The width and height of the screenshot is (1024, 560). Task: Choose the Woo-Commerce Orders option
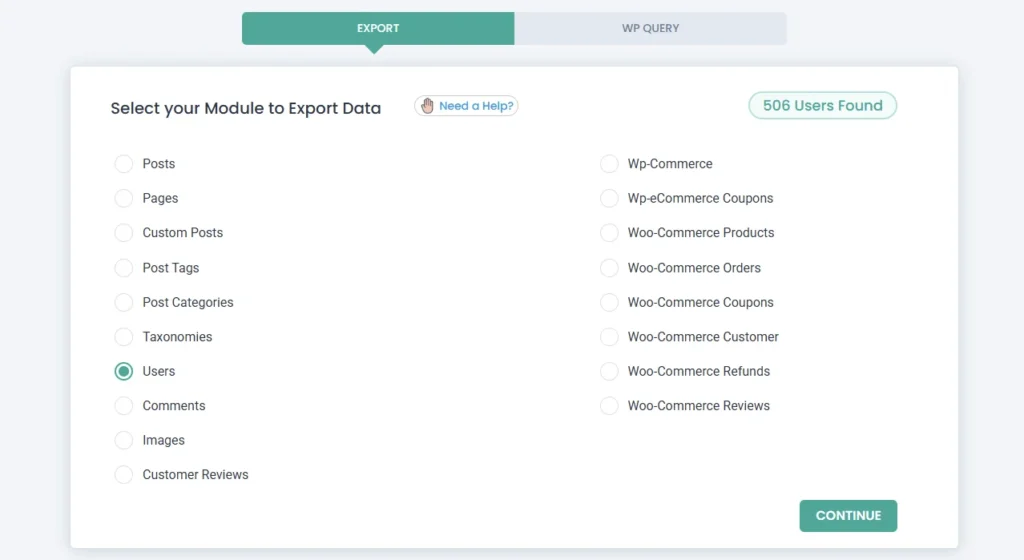tap(609, 268)
